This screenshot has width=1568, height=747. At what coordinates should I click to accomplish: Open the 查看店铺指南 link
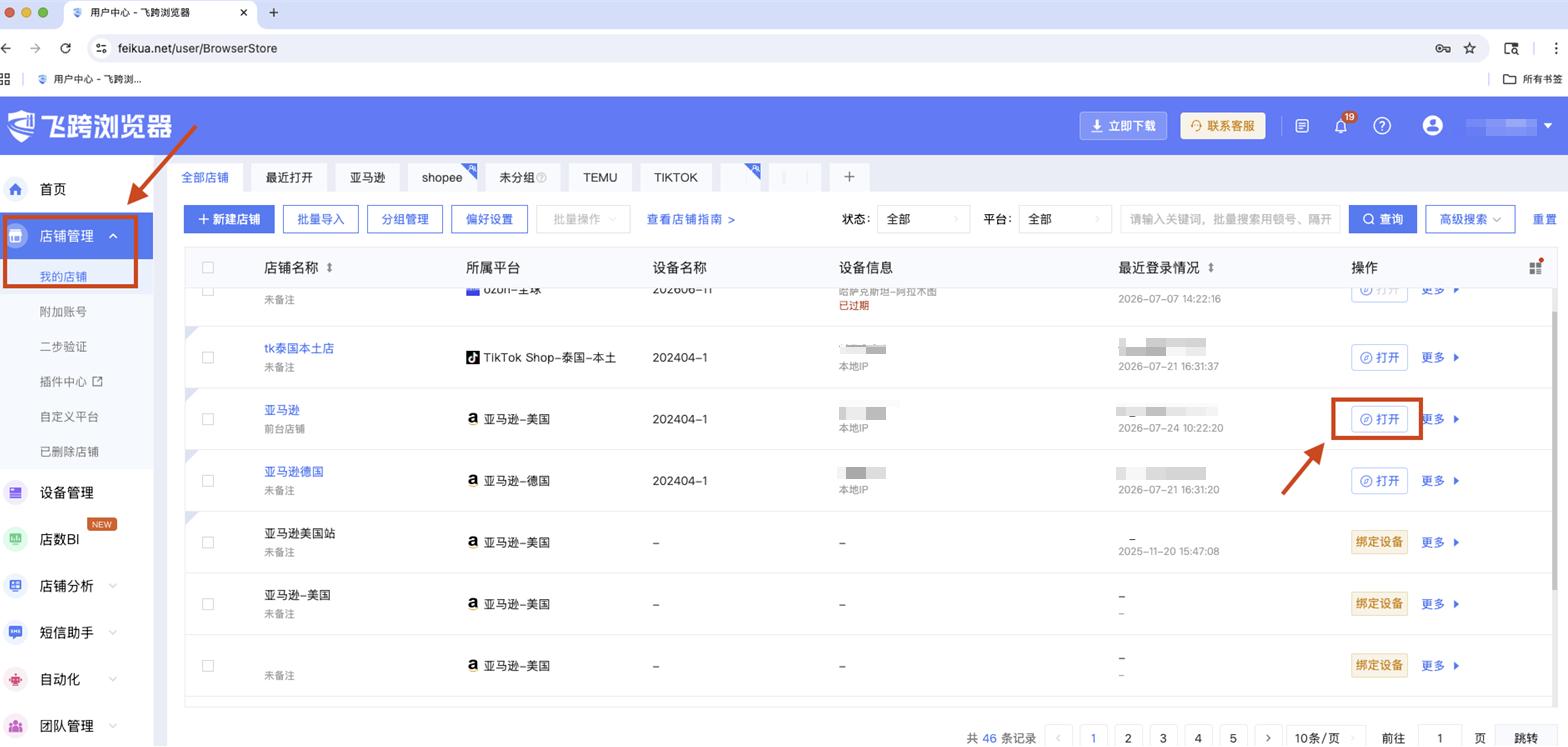tap(691, 219)
